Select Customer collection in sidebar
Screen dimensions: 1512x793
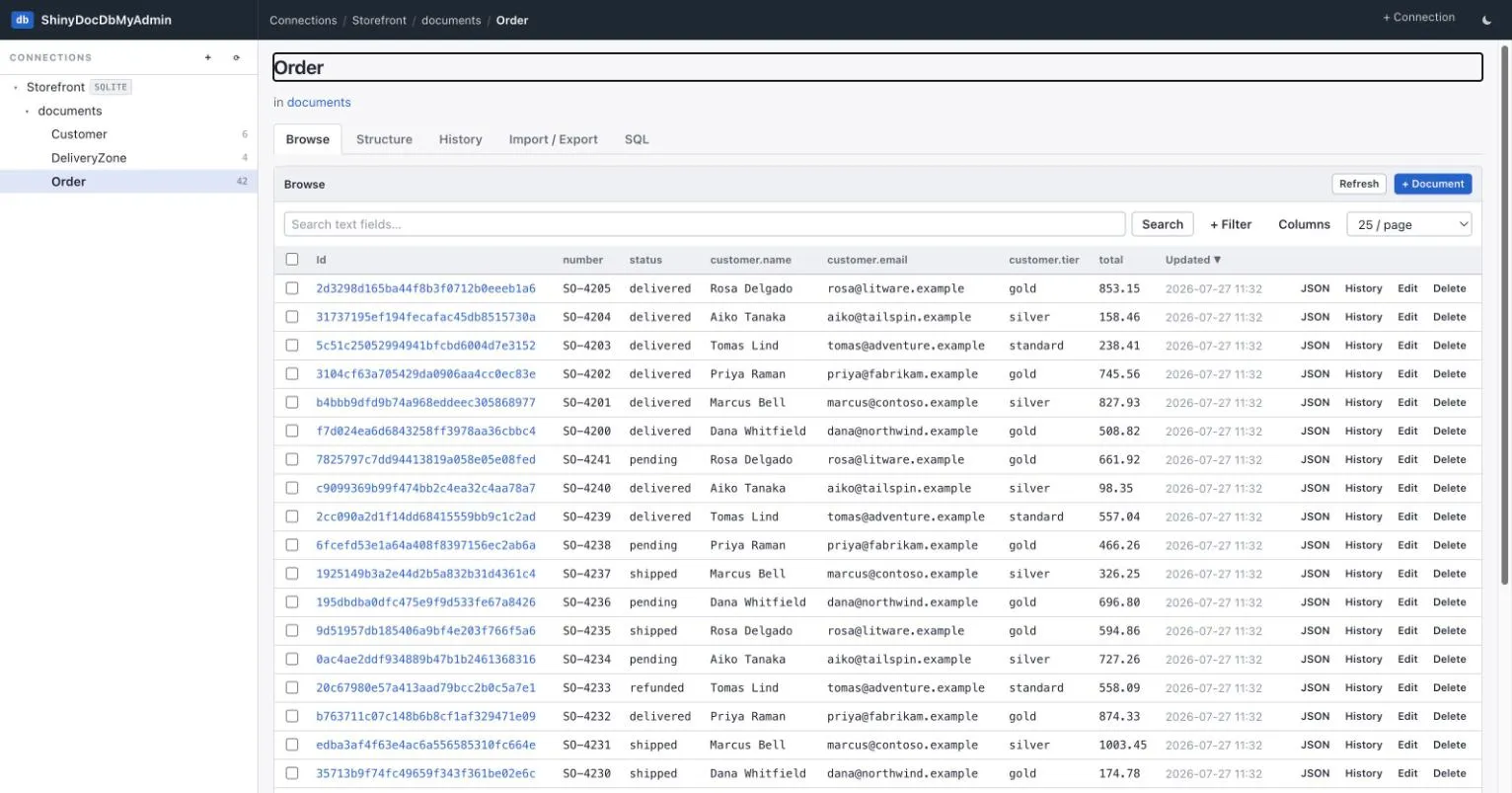click(x=79, y=134)
